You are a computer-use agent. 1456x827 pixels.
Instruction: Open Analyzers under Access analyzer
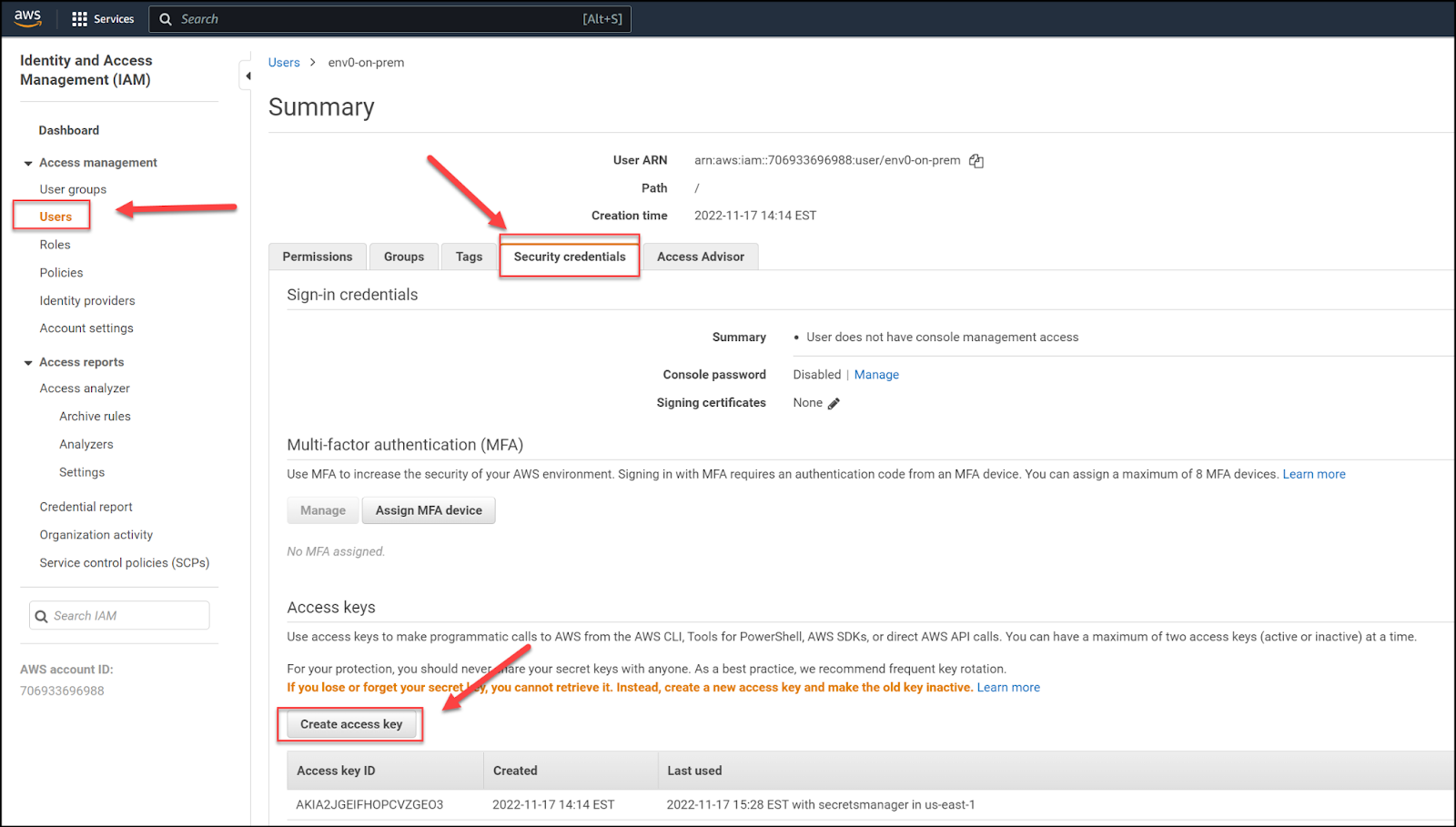pos(86,444)
